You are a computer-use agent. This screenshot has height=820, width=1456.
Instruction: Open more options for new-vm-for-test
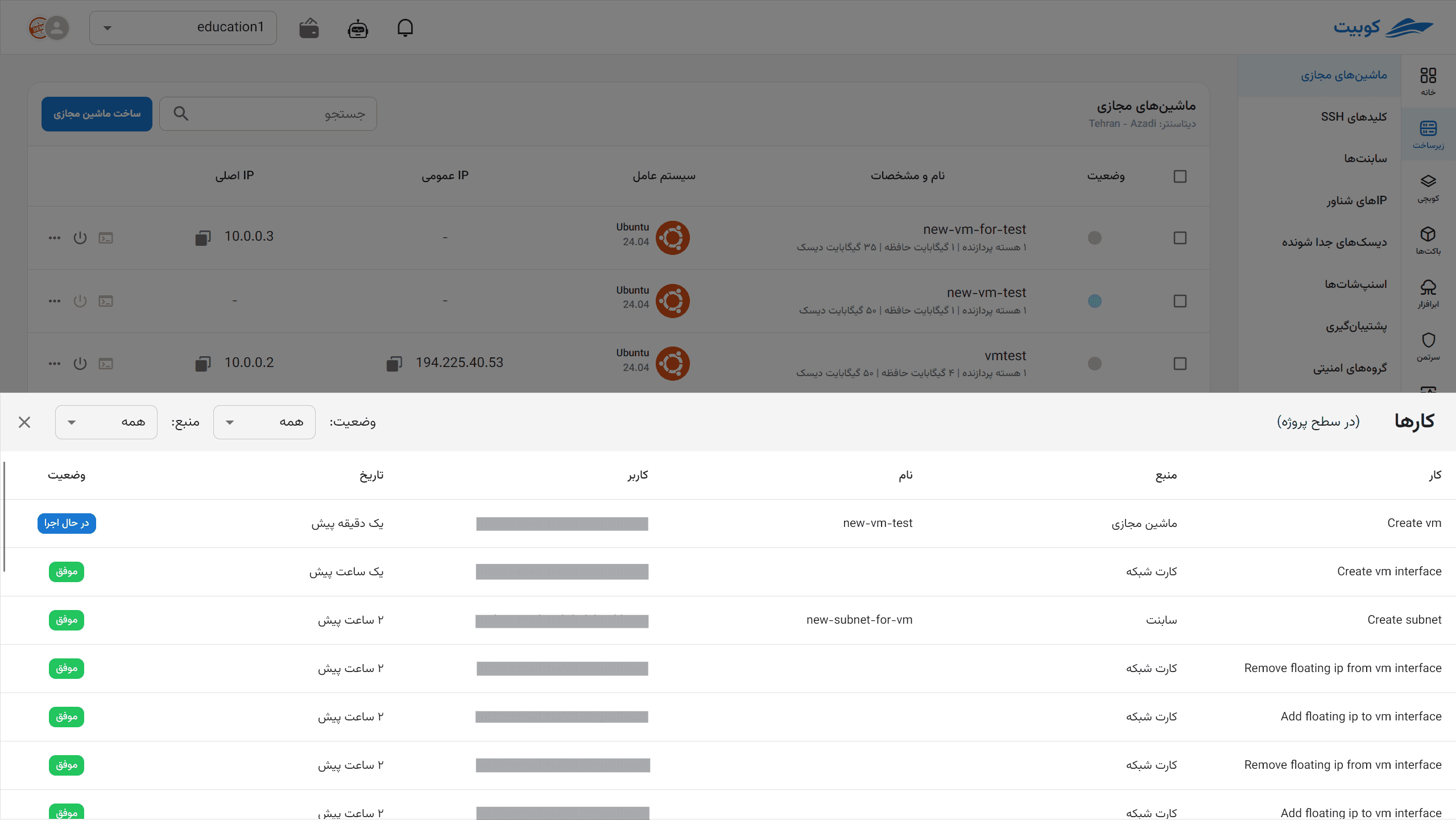pyautogui.click(x=55, y=237)
